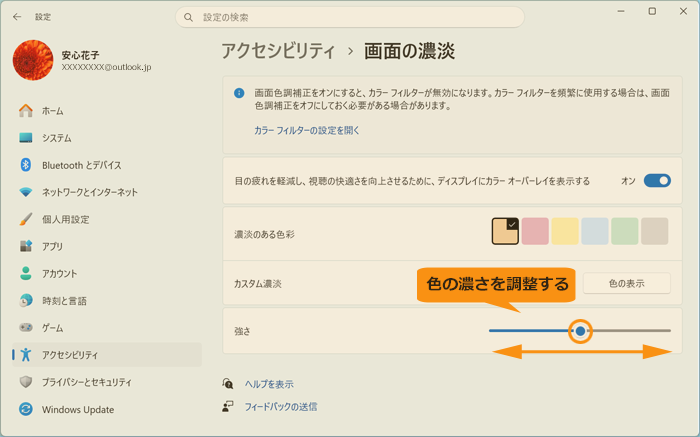Image resolution: width=700 pixels, height=437 pixels.
Task: Open ネットワークとインターネット settings
Action: [107, 192]
